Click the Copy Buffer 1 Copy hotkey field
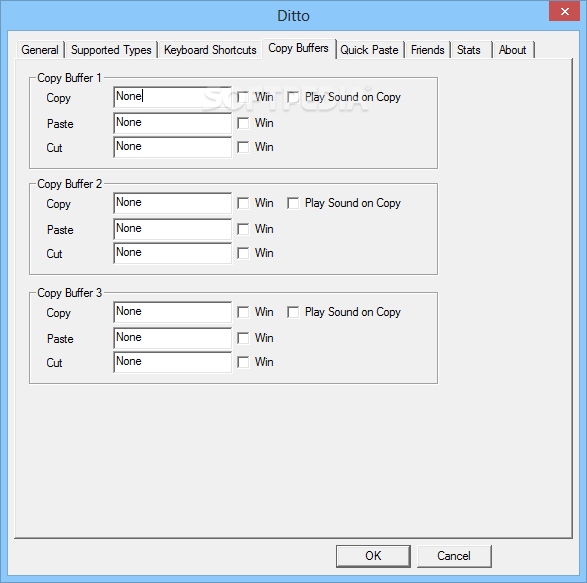The image size is (587, 583). click(173, 97)
